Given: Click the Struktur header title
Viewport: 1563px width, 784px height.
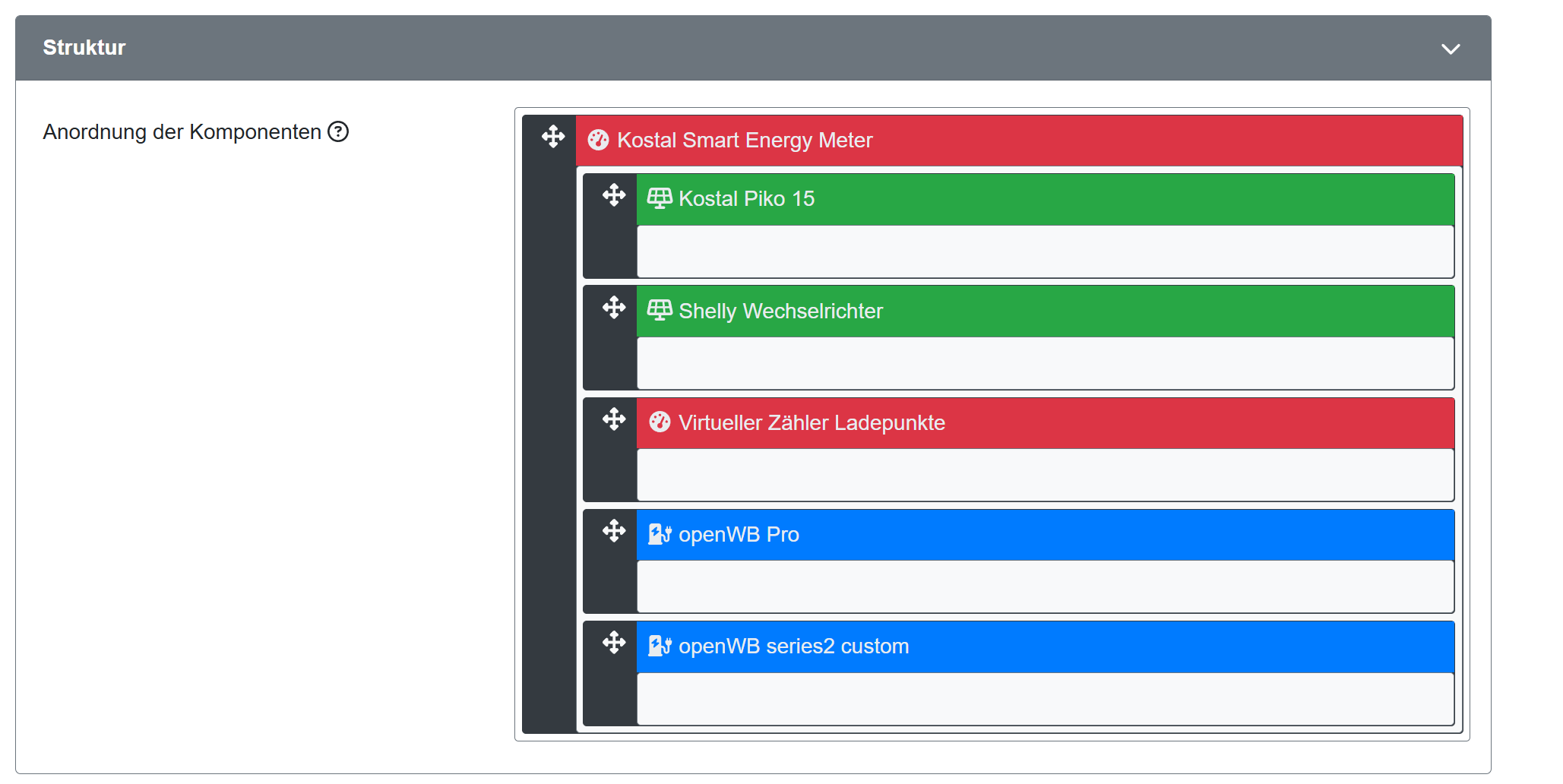Looking at the screenshot, I should click(x=84, y=48).
